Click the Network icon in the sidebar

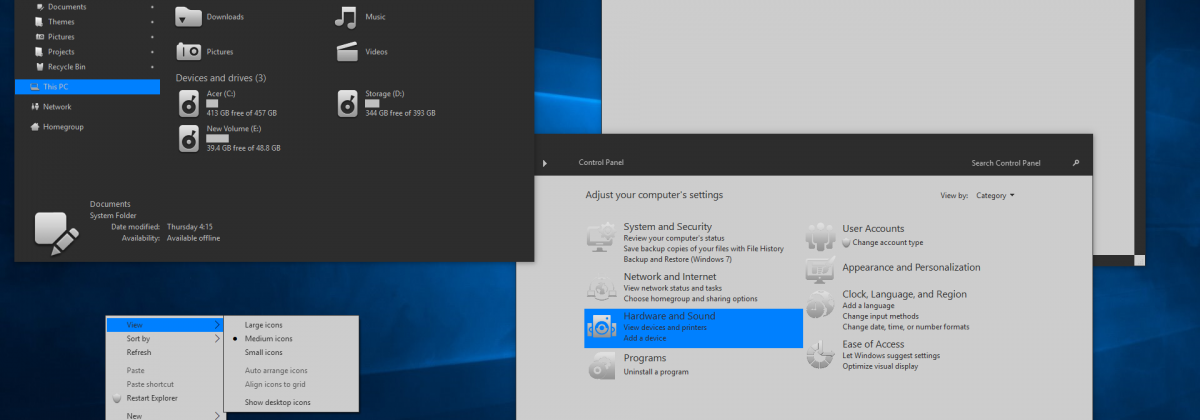pos(35,106)
